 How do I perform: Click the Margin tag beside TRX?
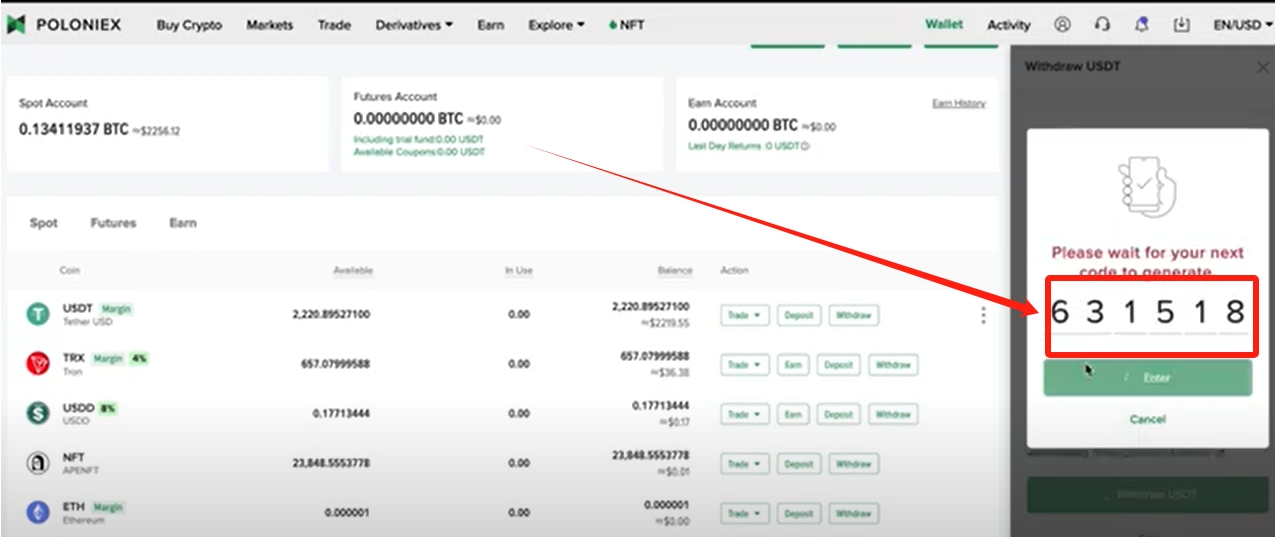click(x=109, y=358)
